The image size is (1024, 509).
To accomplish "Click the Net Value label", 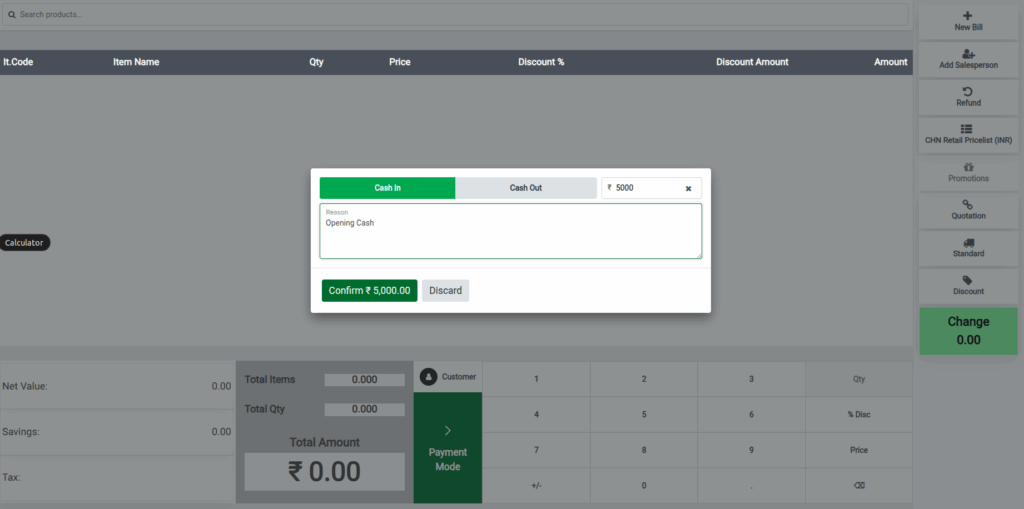I will (25, 386).
